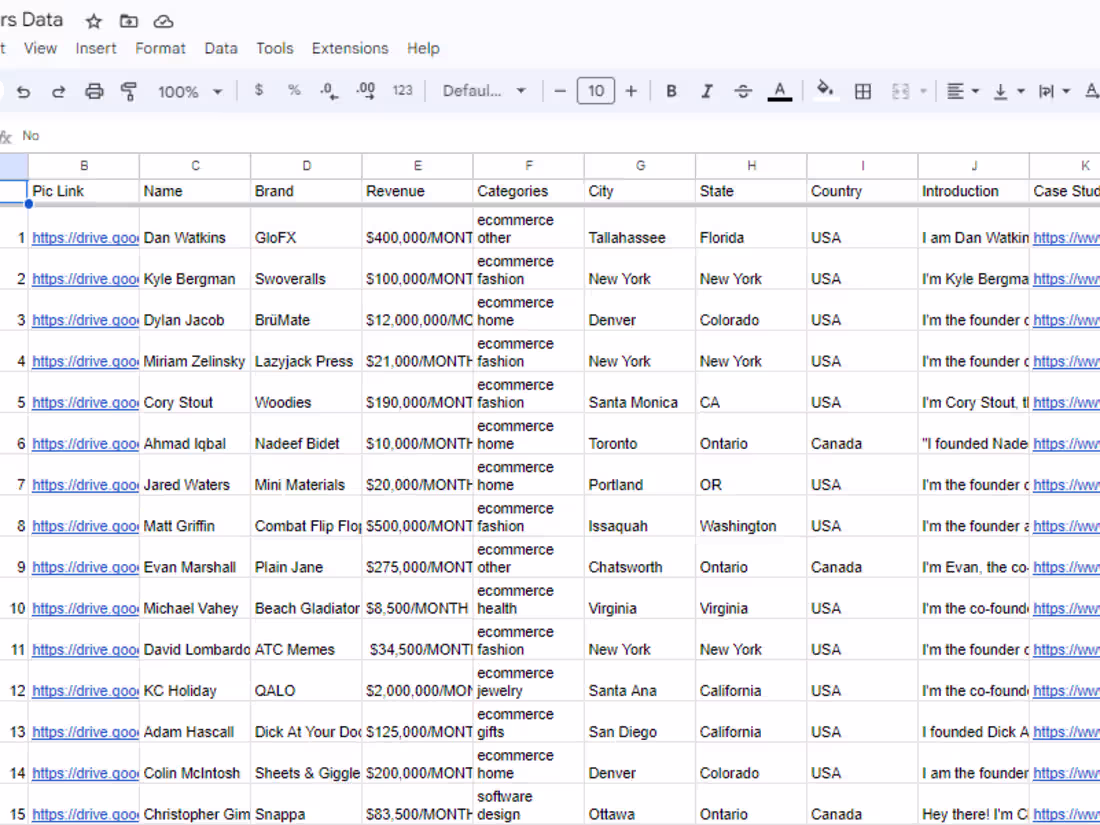1100x825 pixels.
Task: Select the font size input field
Action: click(x=596, y=91)
